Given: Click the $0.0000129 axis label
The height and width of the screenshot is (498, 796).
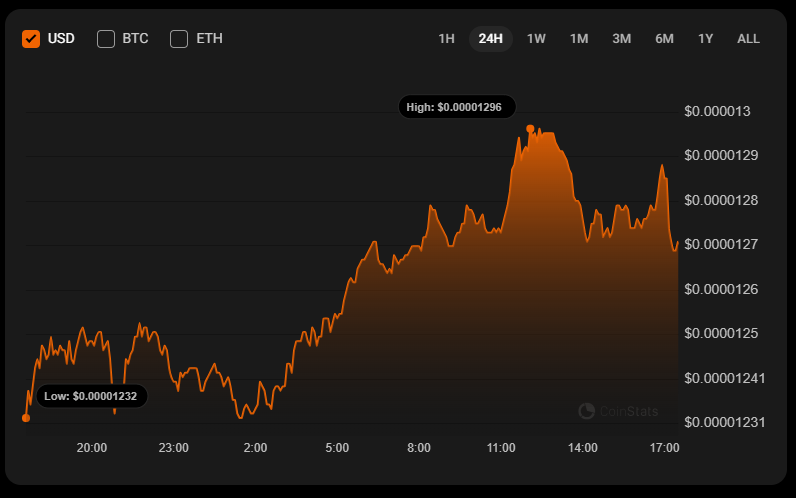Looking at the screenshot, I should pyautogui.click(x=721, y=155).
